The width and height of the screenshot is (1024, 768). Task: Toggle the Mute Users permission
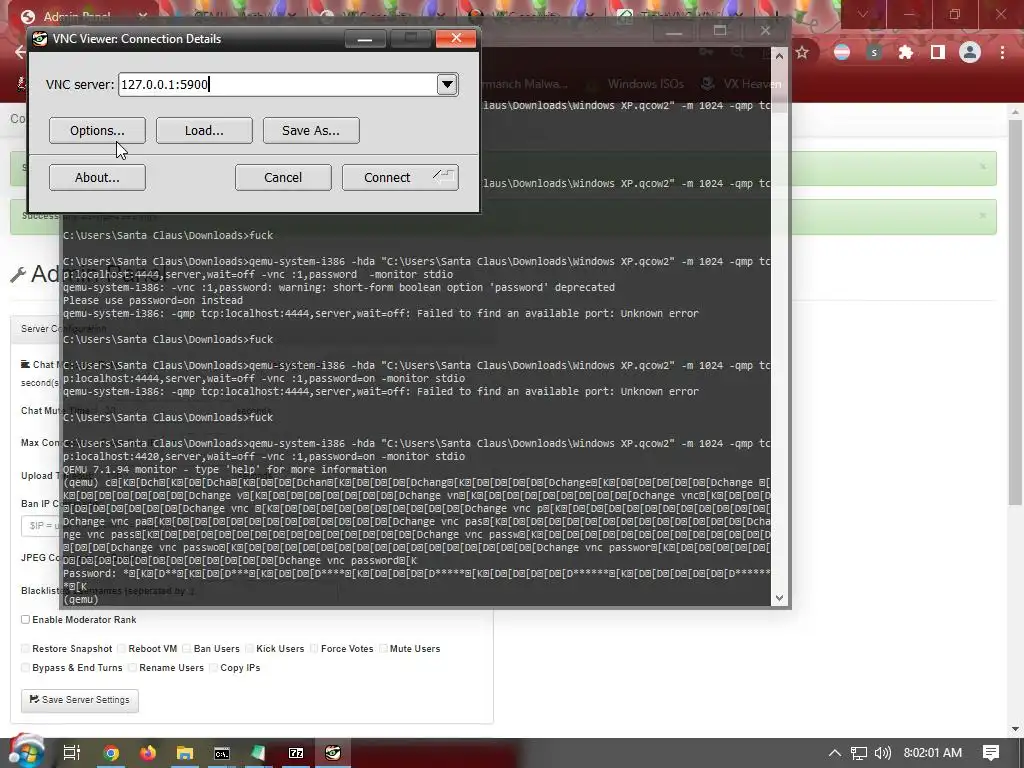383,648
